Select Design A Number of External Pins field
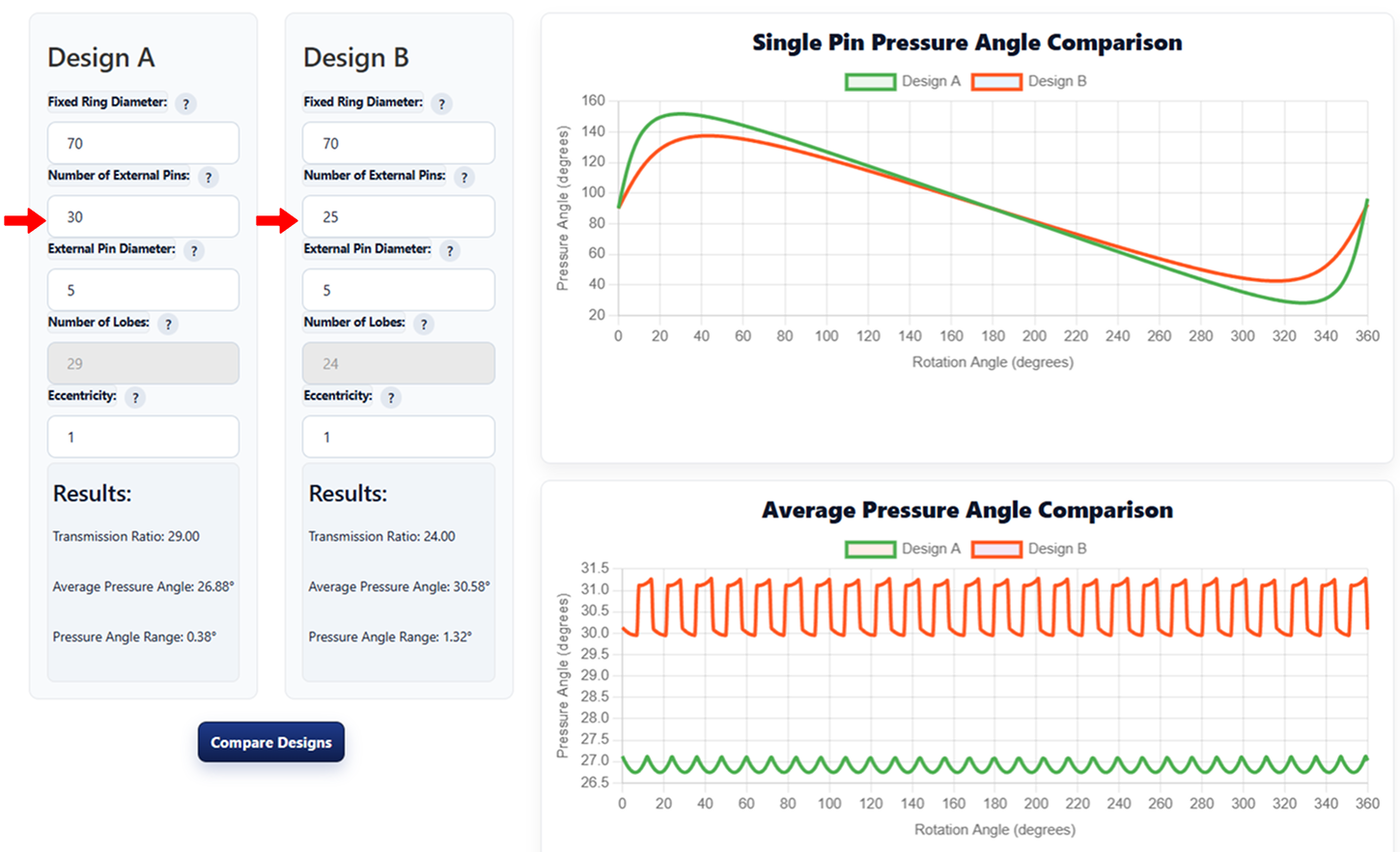Viewport: 1400px width, 852px height. (x=143, y=216)
